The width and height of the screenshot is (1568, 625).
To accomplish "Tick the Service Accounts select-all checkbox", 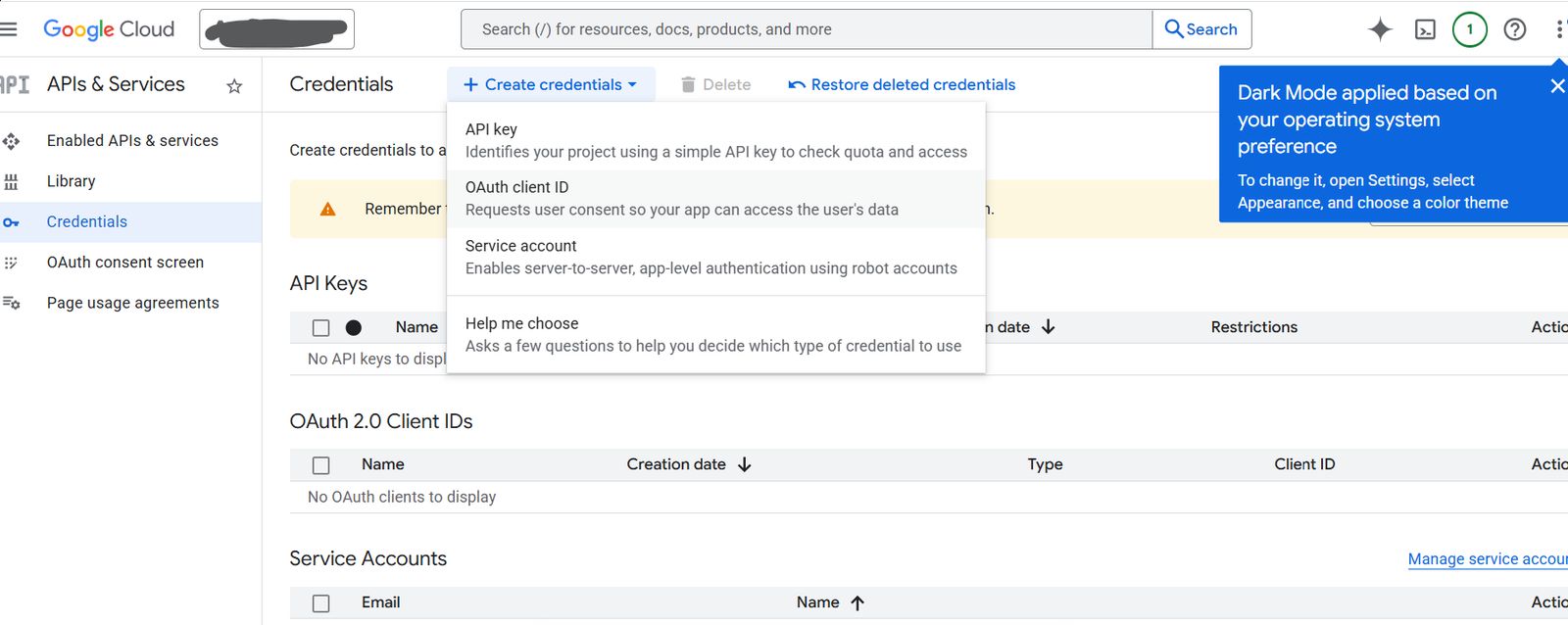I will [x=320, y=603].
